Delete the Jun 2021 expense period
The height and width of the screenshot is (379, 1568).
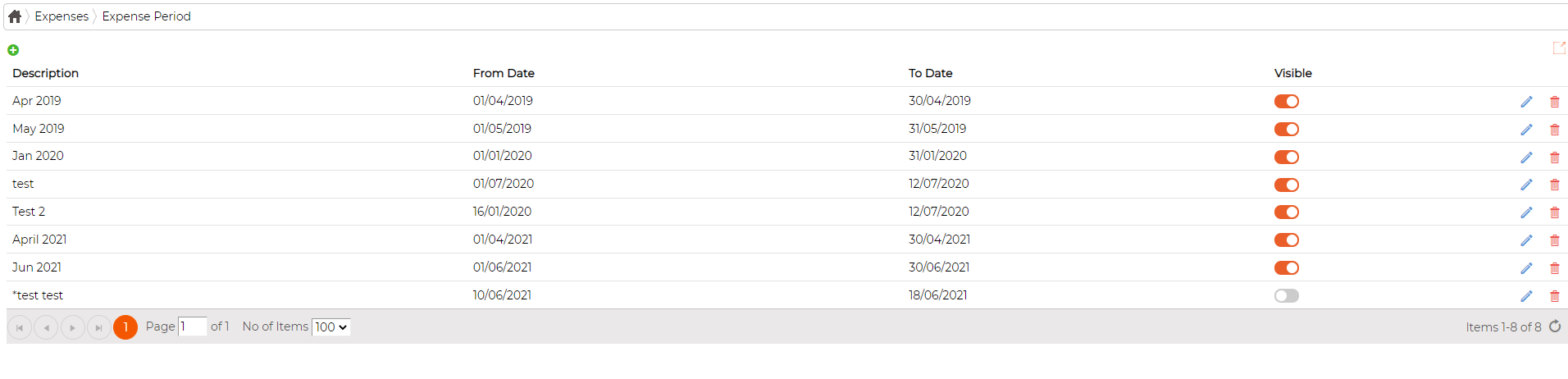click(1554, 268)
